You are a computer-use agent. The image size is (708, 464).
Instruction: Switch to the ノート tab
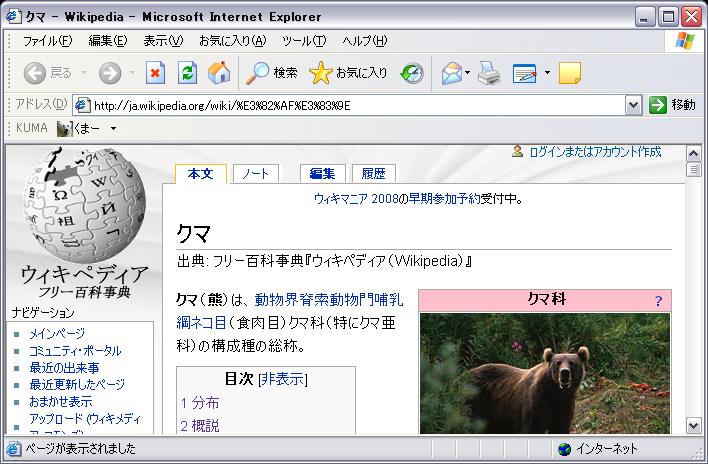tap(256, 174)
